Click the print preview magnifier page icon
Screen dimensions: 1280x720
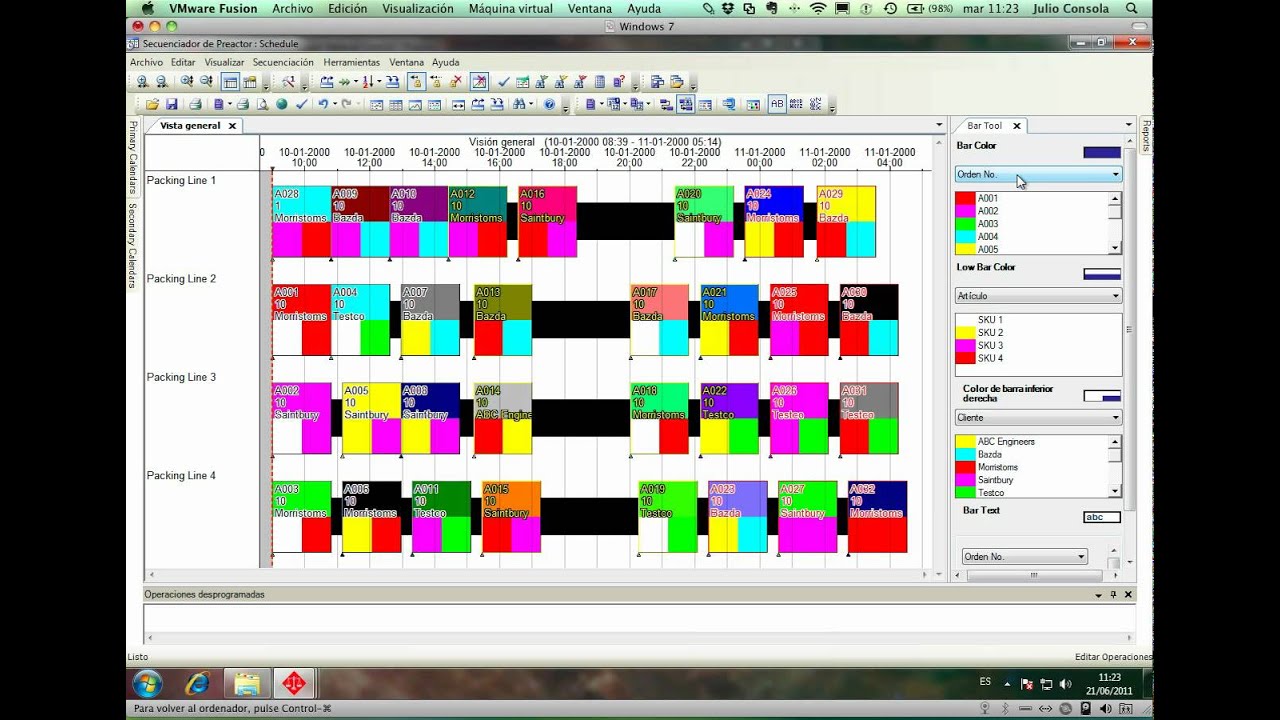262,104
